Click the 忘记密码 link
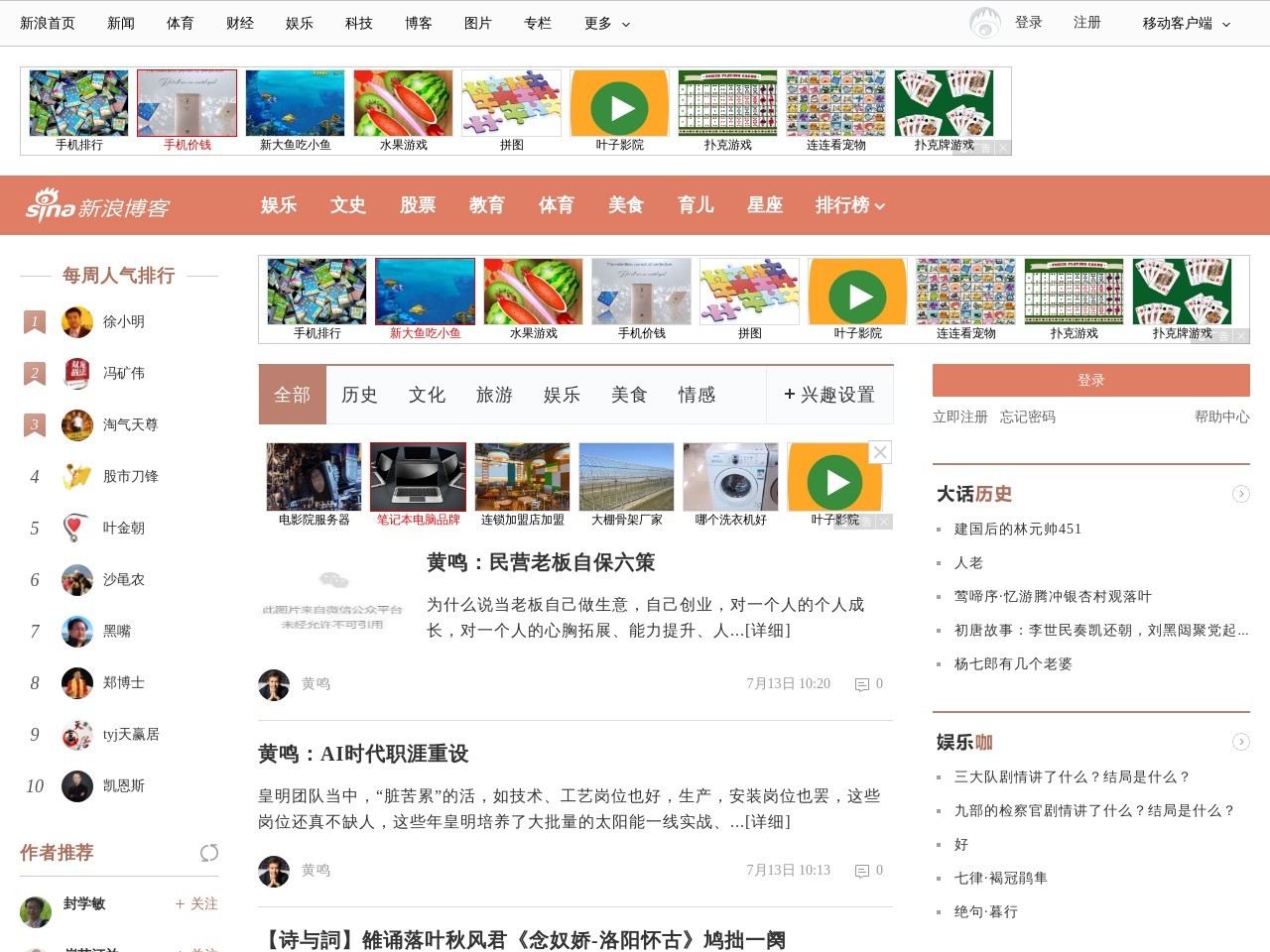 click(x=1028, y=417)
